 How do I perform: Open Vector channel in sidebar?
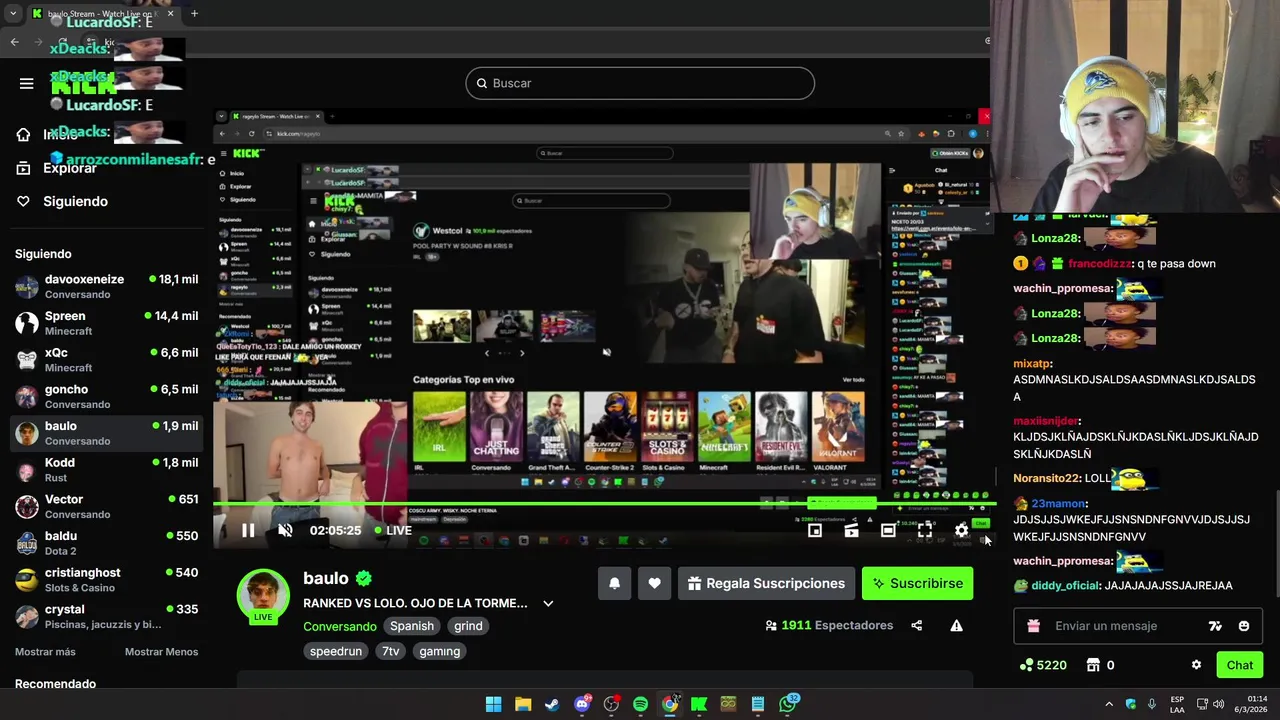(x=106, y=506)
